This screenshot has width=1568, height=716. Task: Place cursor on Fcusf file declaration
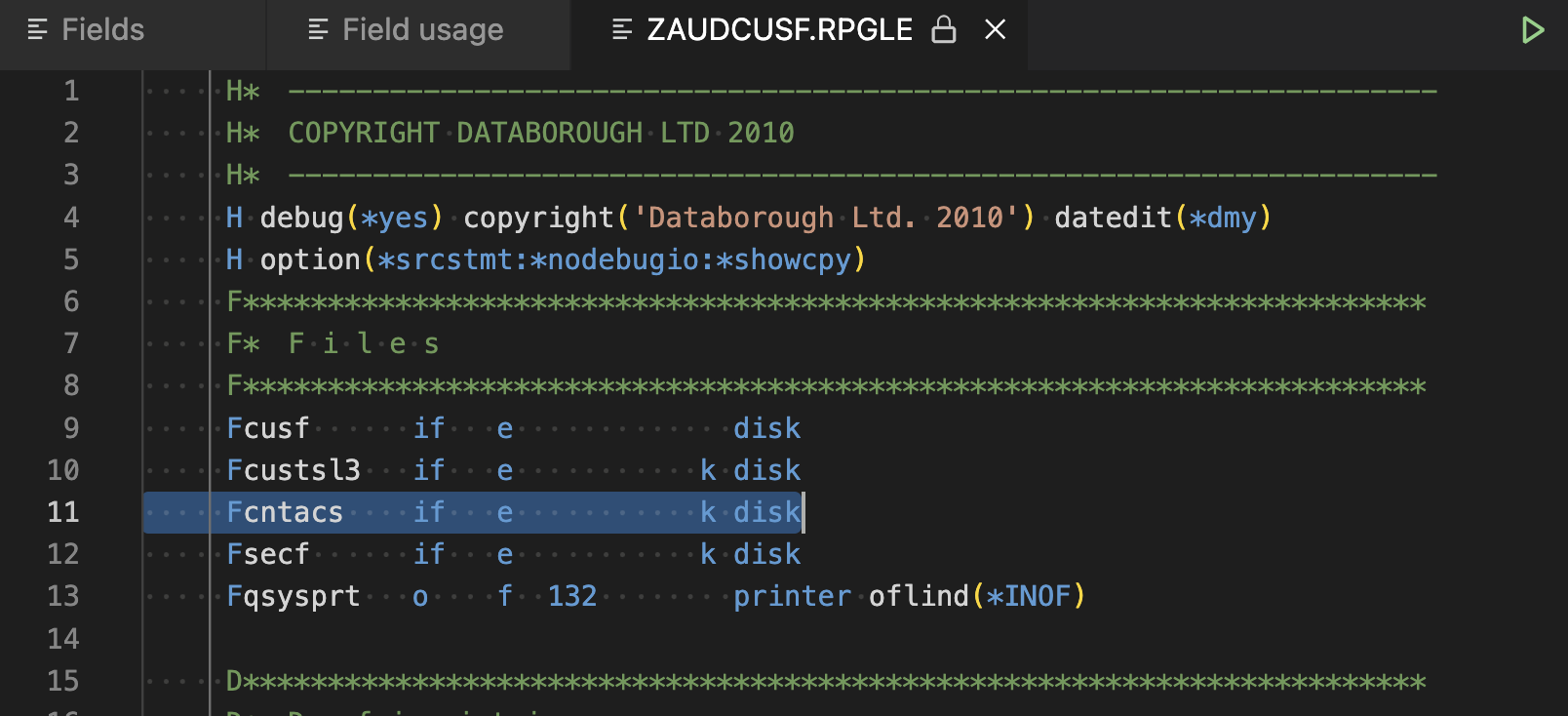pyautogui.click(x=268, y=428)
